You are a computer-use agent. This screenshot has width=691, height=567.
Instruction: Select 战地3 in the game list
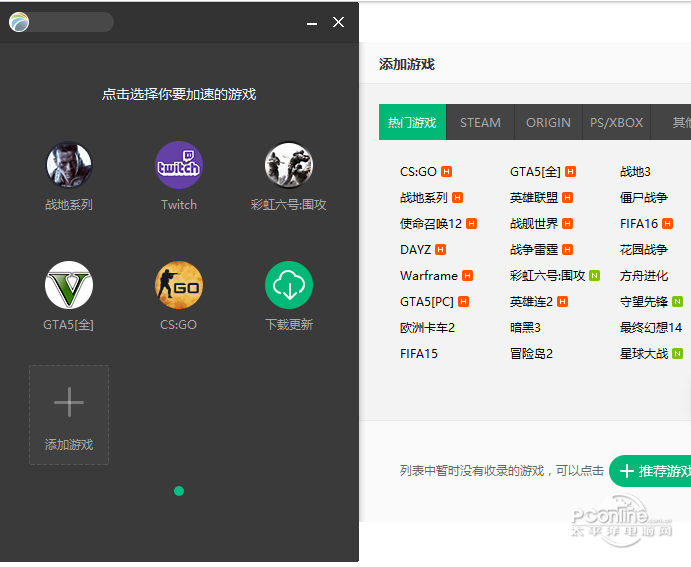coord(635,171)
